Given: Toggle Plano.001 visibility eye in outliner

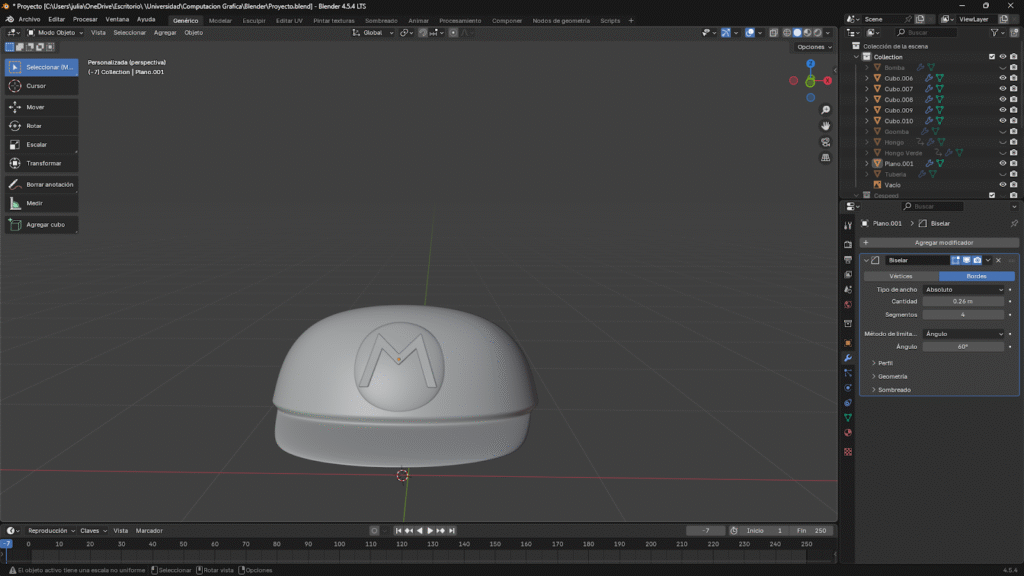Looking at the screenshot, I should click(1002, 163).
